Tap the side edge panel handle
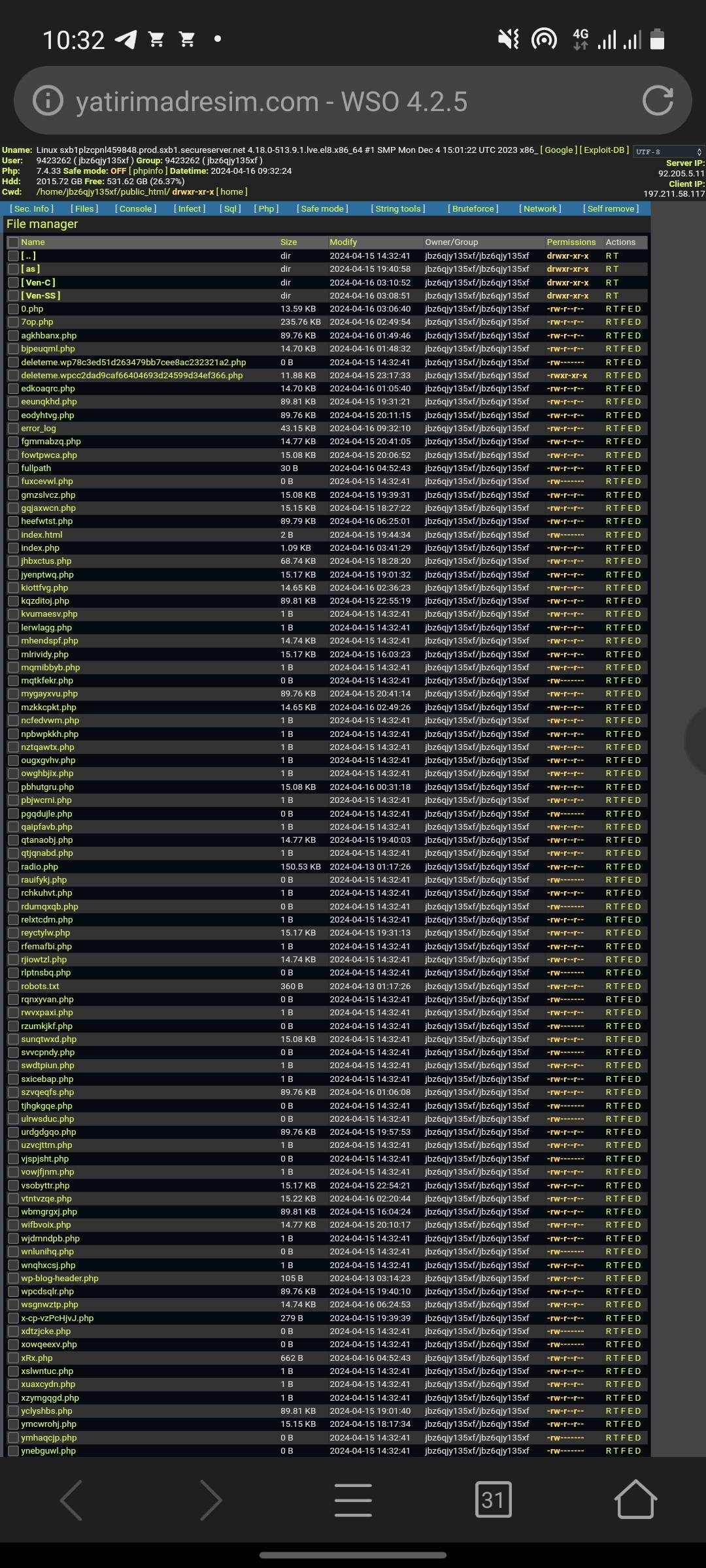 pyautogui.click(x=696, y=741)
